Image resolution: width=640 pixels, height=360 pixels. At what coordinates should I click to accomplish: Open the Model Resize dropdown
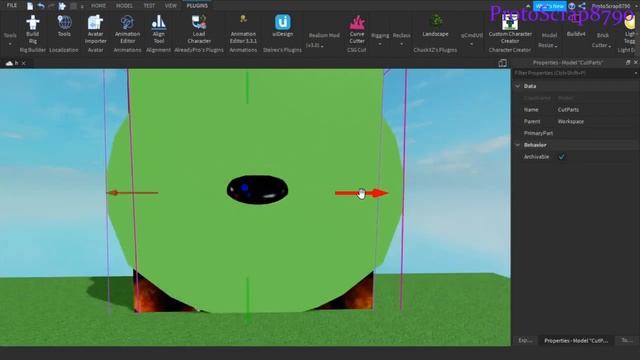coord(549,40)
